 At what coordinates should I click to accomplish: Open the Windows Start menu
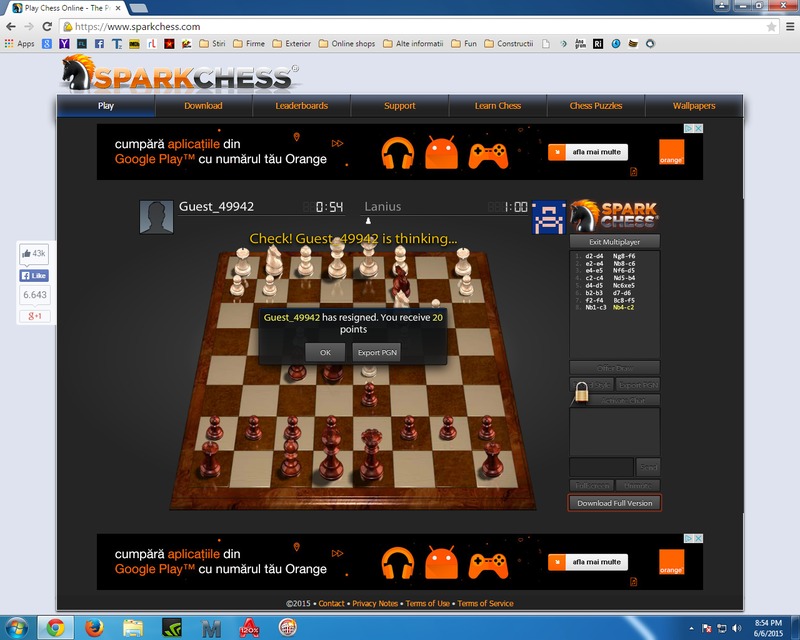point(16,627)
